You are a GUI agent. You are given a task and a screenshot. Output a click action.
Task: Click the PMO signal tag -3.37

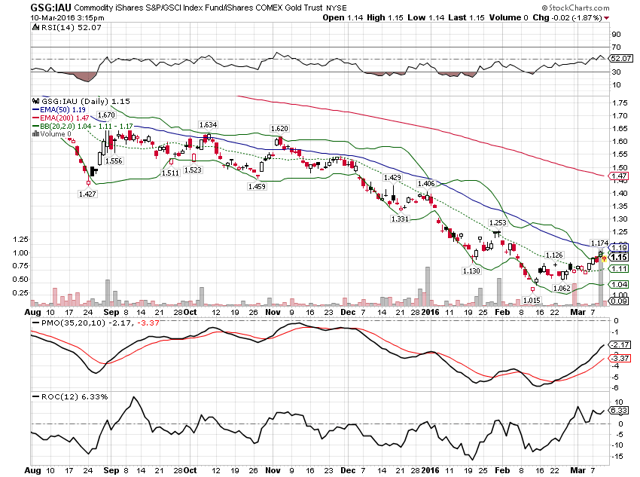[x=620, y=358]
